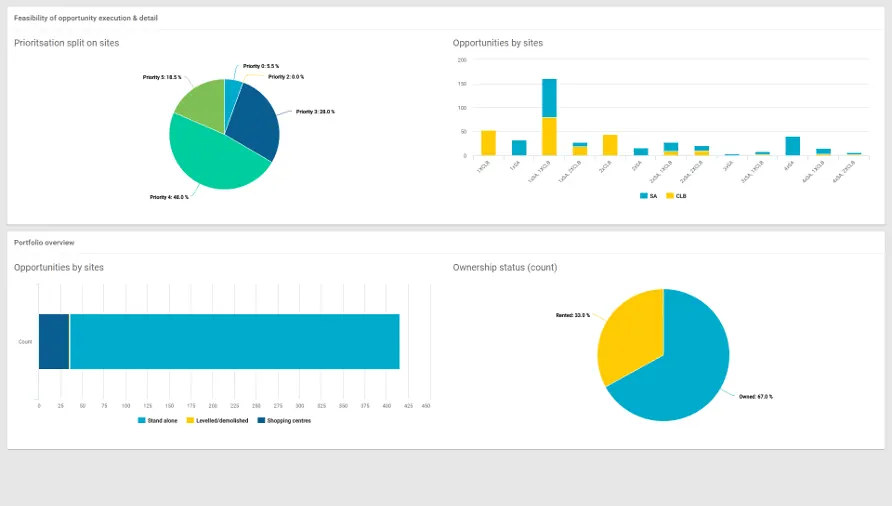Toggle the Levelled/demolished legend entry
Image resolution: width=892 pixels, height=506 pixels.
pos(217,421)
